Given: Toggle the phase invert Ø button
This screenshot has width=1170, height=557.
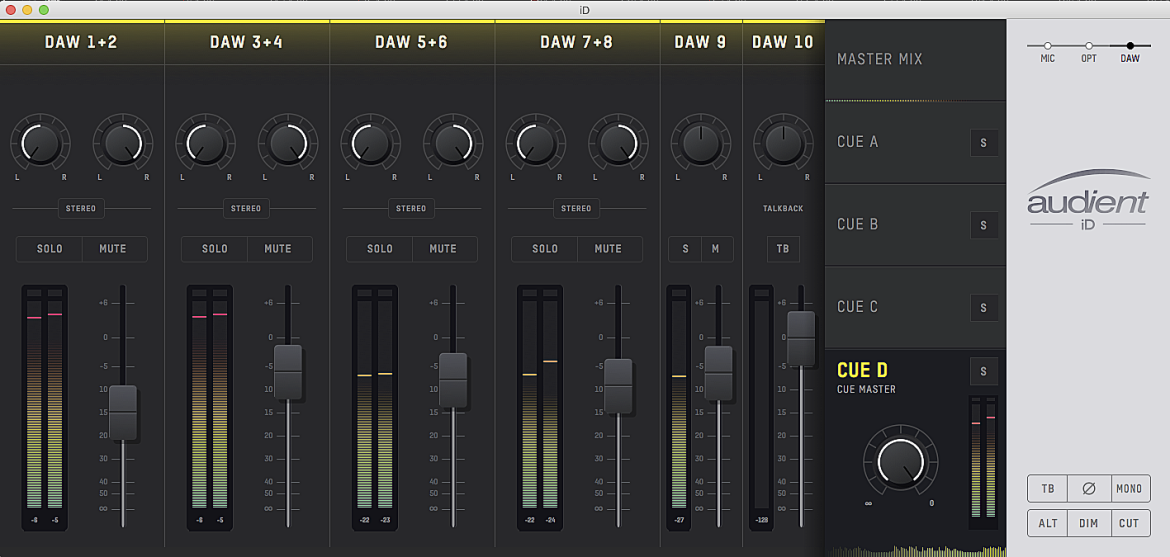Looking at the screenshot, I should pos(1089,488).
